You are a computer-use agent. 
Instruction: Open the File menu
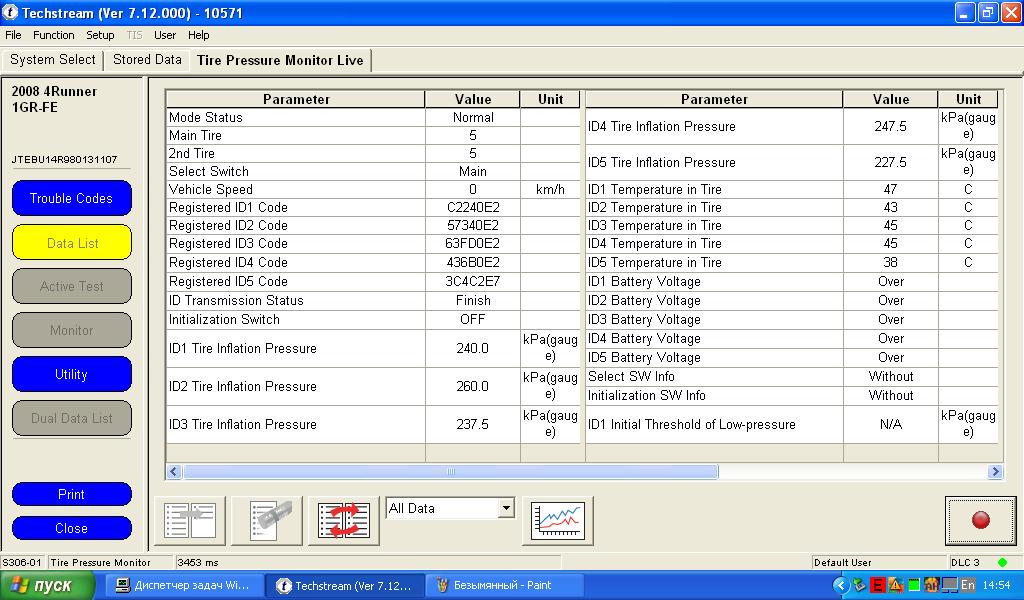pos(13,35)
